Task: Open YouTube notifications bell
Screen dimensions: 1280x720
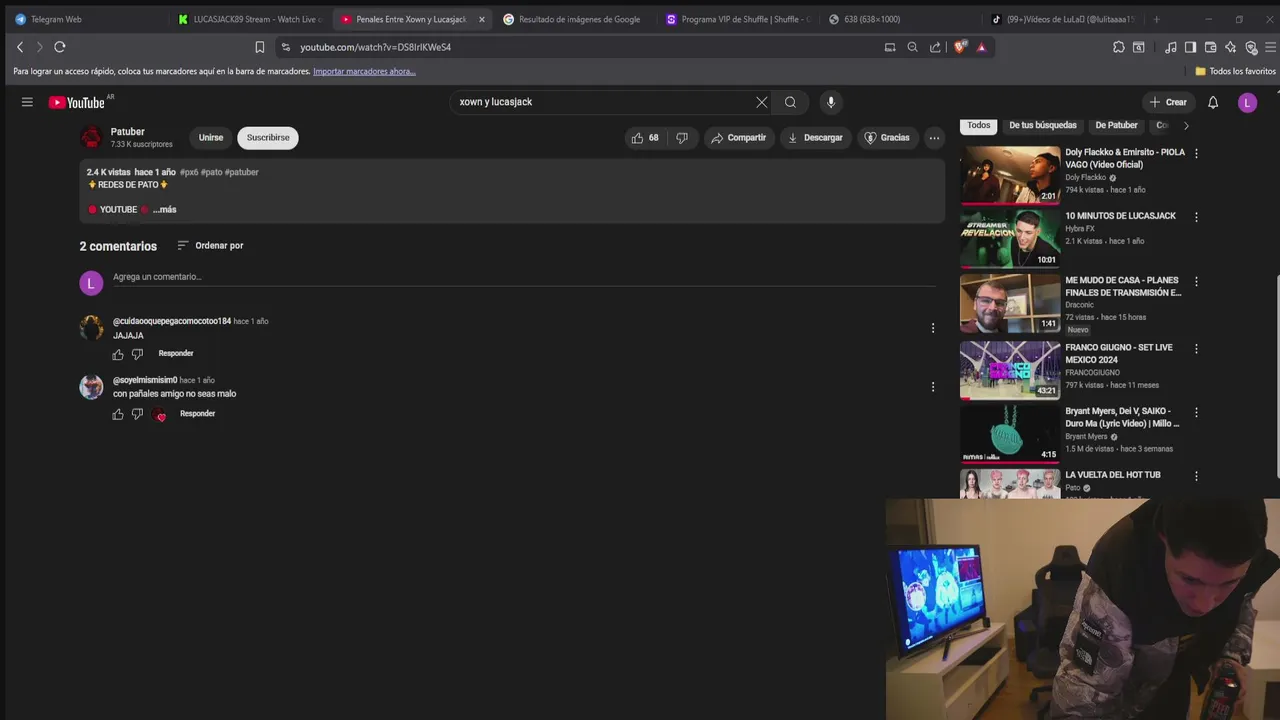Action: tap(1213, 102)
